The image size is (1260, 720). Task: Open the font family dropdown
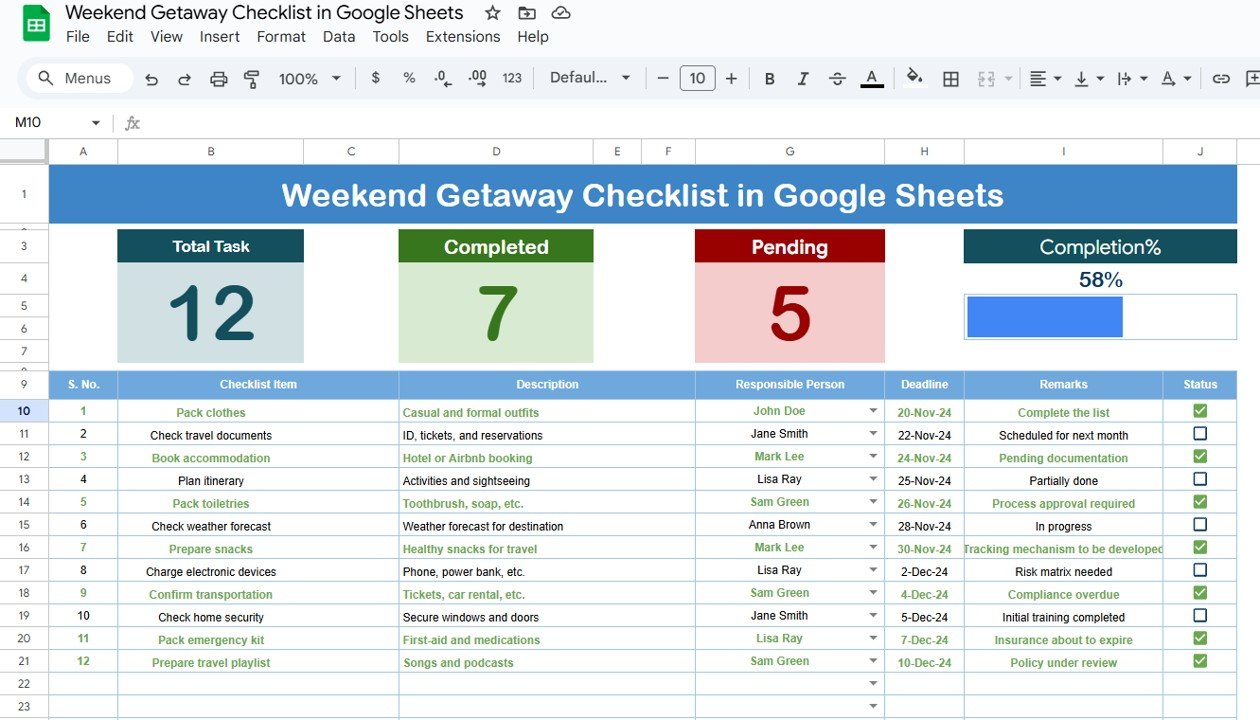pos(590,78)
